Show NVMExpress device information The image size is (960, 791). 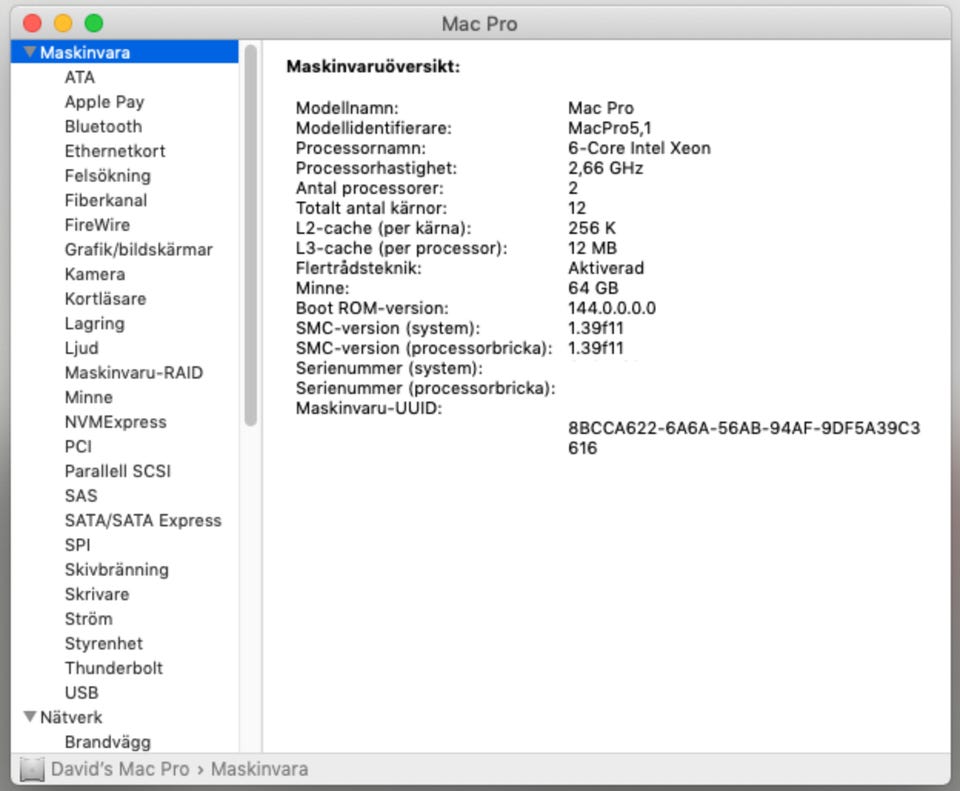(x=115, y=422)
